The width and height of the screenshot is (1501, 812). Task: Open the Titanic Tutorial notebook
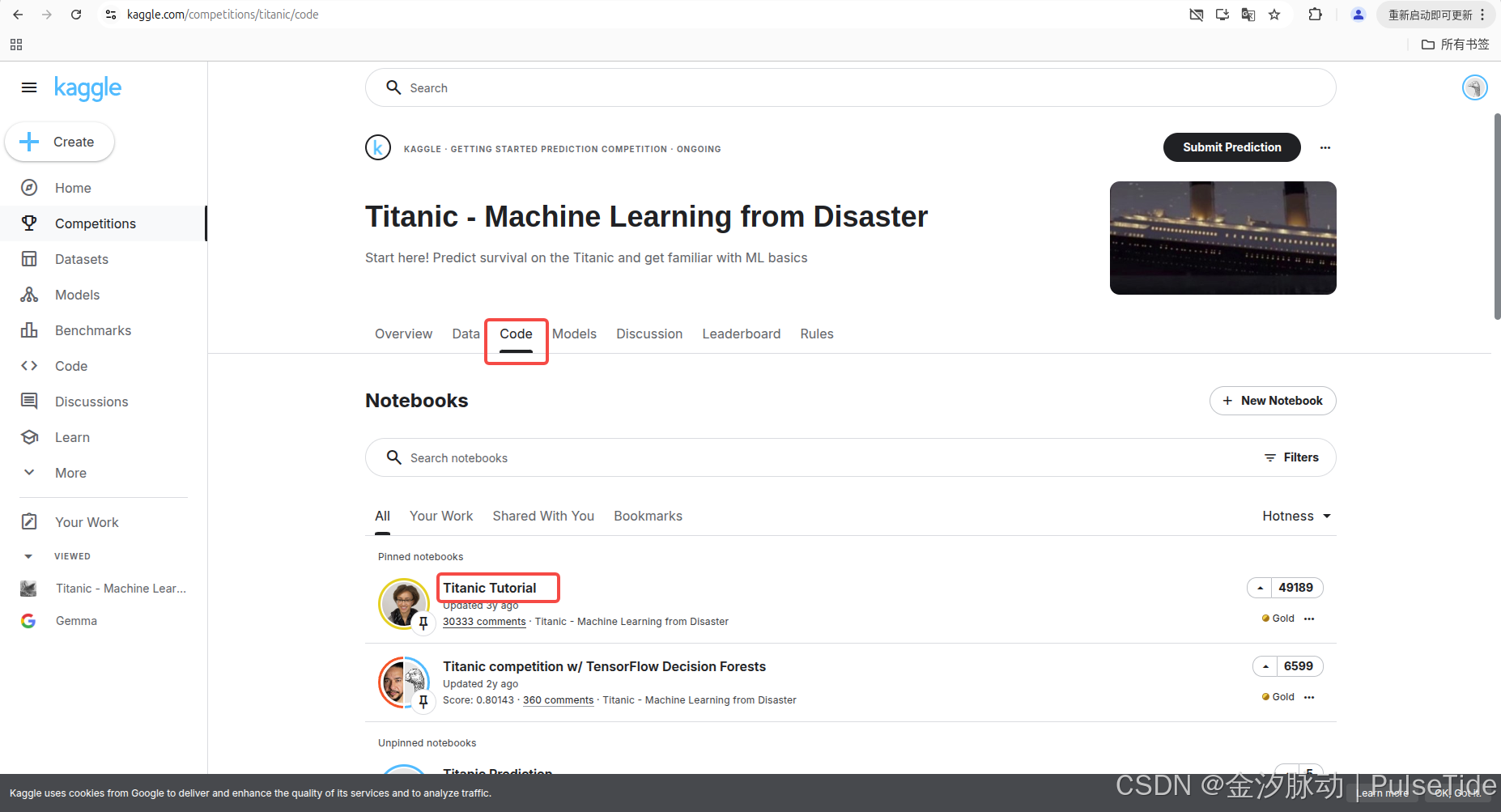point(489,588)
